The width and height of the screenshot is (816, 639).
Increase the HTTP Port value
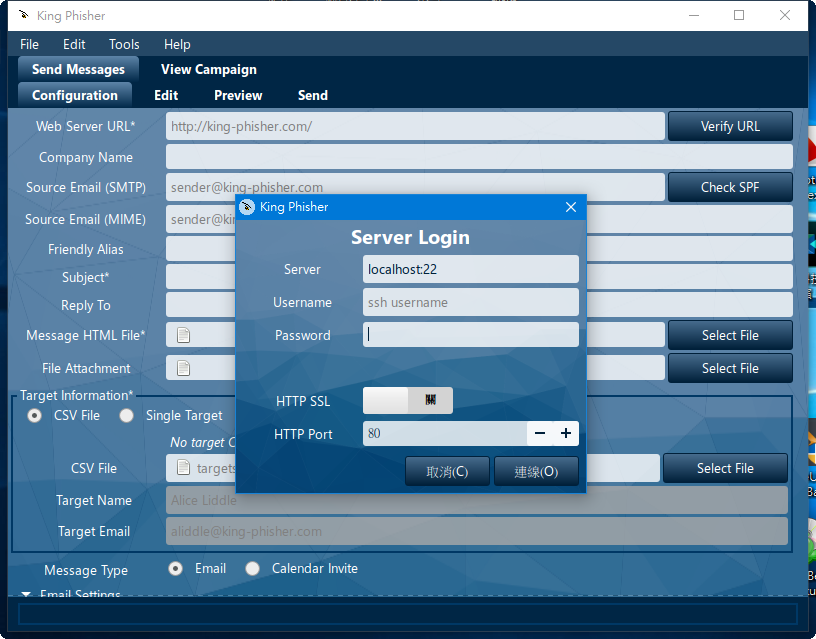pos(566,433)
